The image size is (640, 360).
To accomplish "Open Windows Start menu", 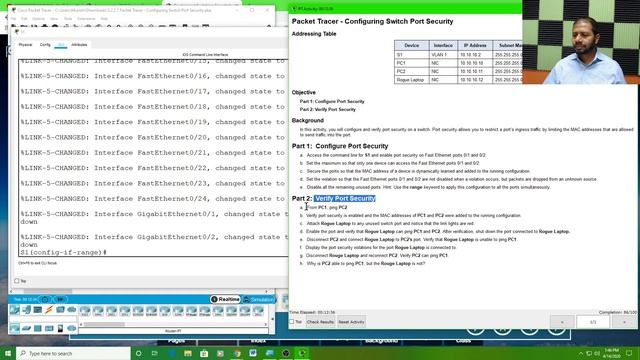I will (8, 353).
